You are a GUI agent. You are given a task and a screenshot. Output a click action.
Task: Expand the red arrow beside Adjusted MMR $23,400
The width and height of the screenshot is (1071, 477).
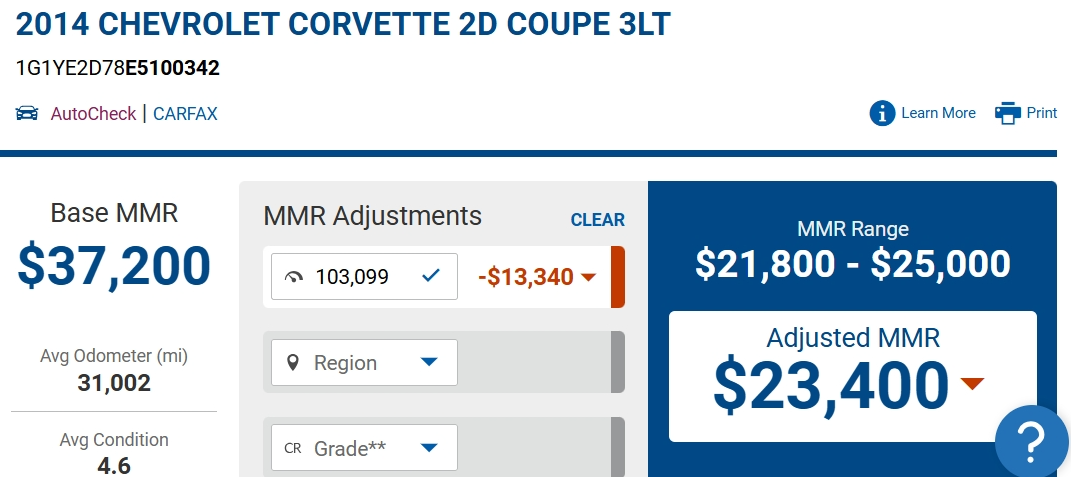(972, 383)
